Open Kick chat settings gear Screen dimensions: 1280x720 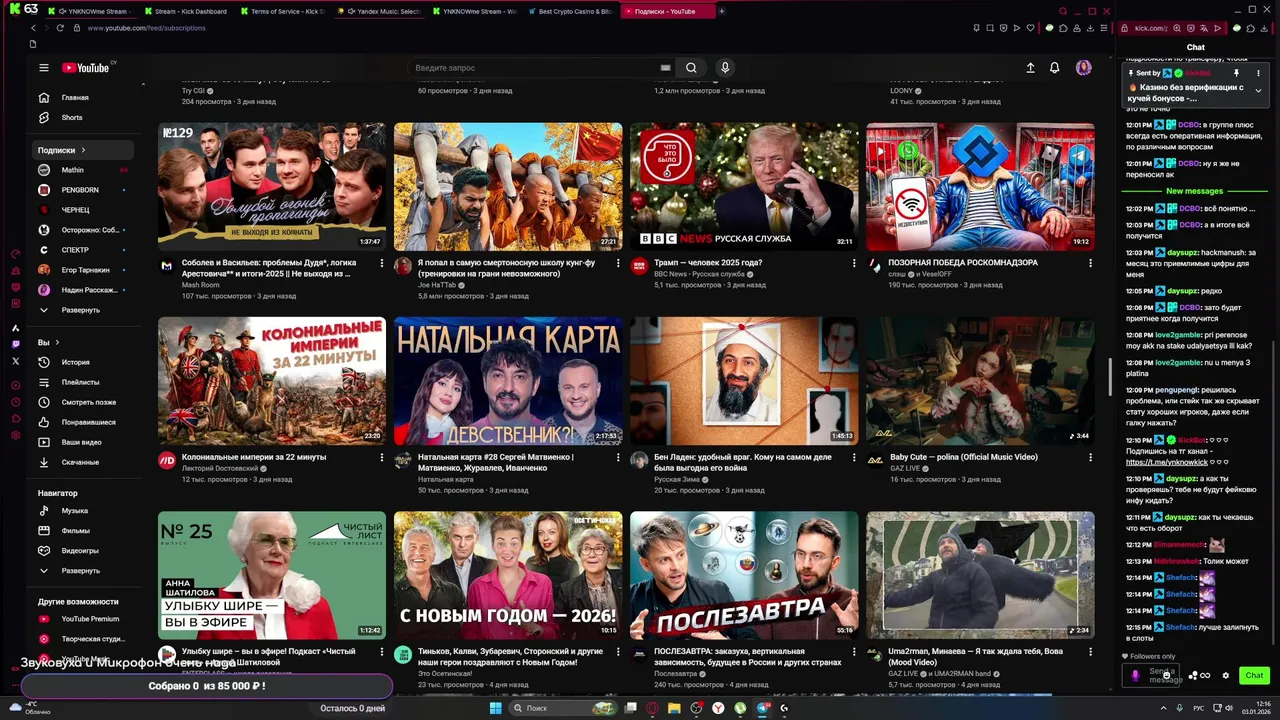coord(1226,675)
